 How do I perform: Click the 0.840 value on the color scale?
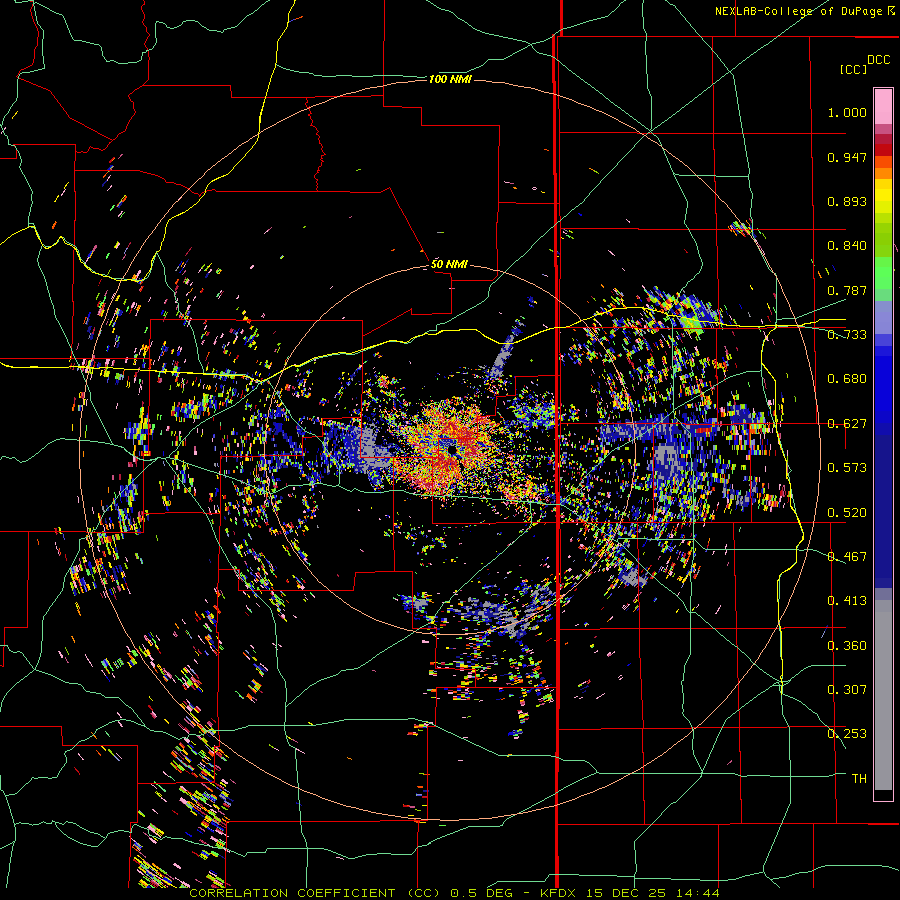click(847, 246)
